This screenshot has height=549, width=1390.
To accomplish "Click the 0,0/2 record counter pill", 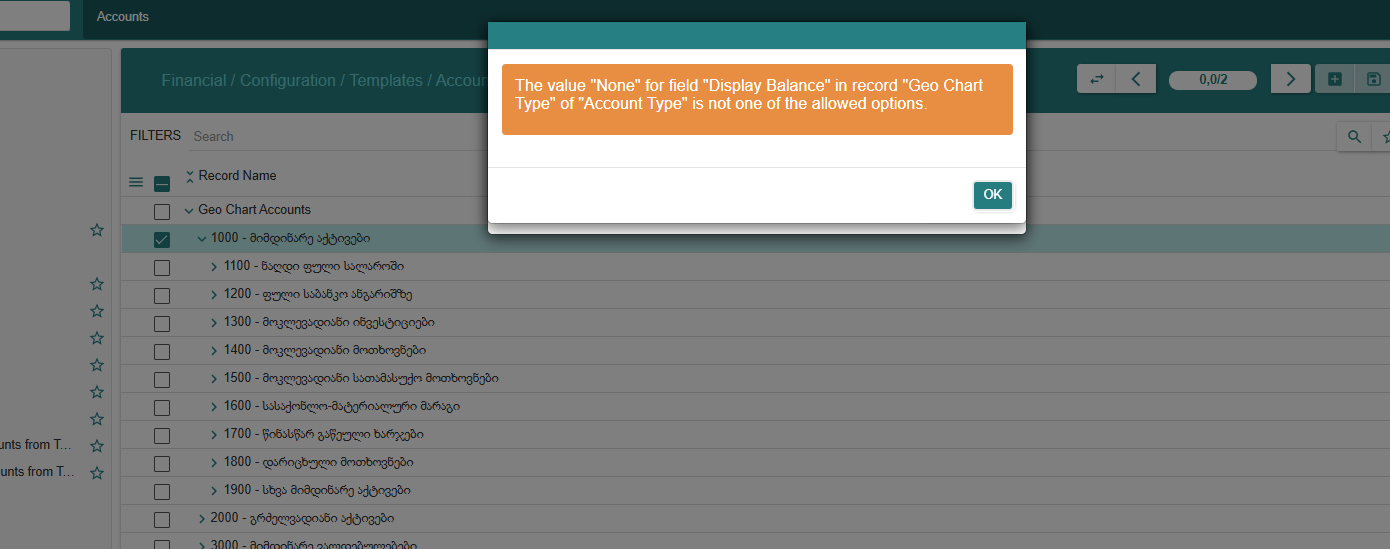I will pyautogui.click(x=1212, y=79).
